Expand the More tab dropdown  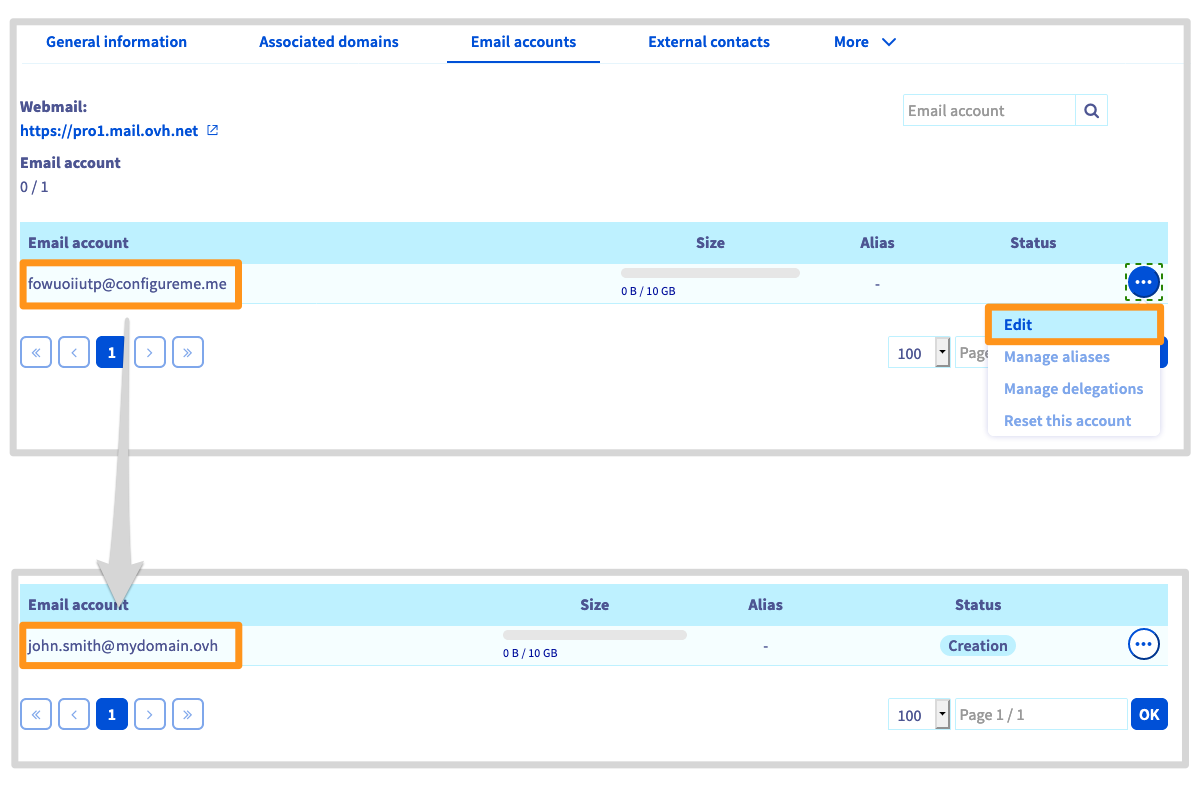point(865,42)
